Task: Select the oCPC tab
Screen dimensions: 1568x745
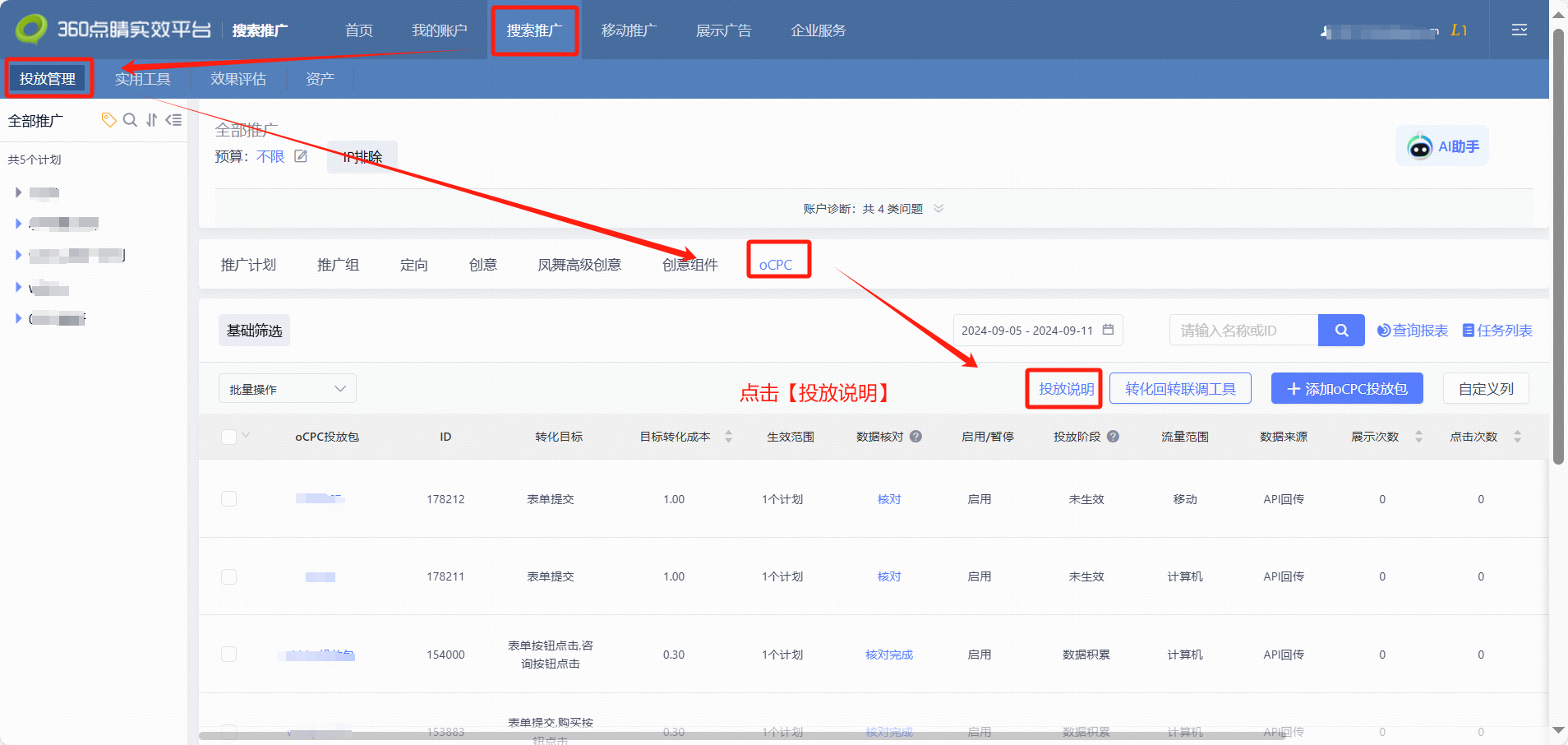Action: click(776, 265)
